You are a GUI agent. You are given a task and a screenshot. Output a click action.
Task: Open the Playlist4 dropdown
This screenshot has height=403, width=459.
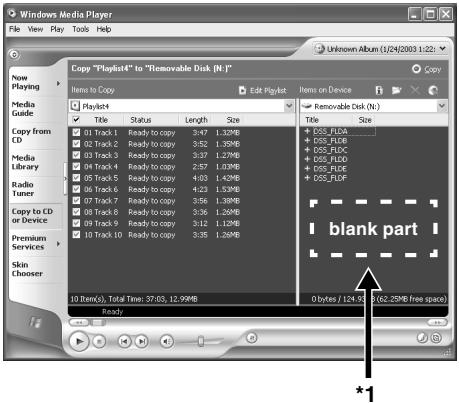pyautogui.click(x=289, y=106)
